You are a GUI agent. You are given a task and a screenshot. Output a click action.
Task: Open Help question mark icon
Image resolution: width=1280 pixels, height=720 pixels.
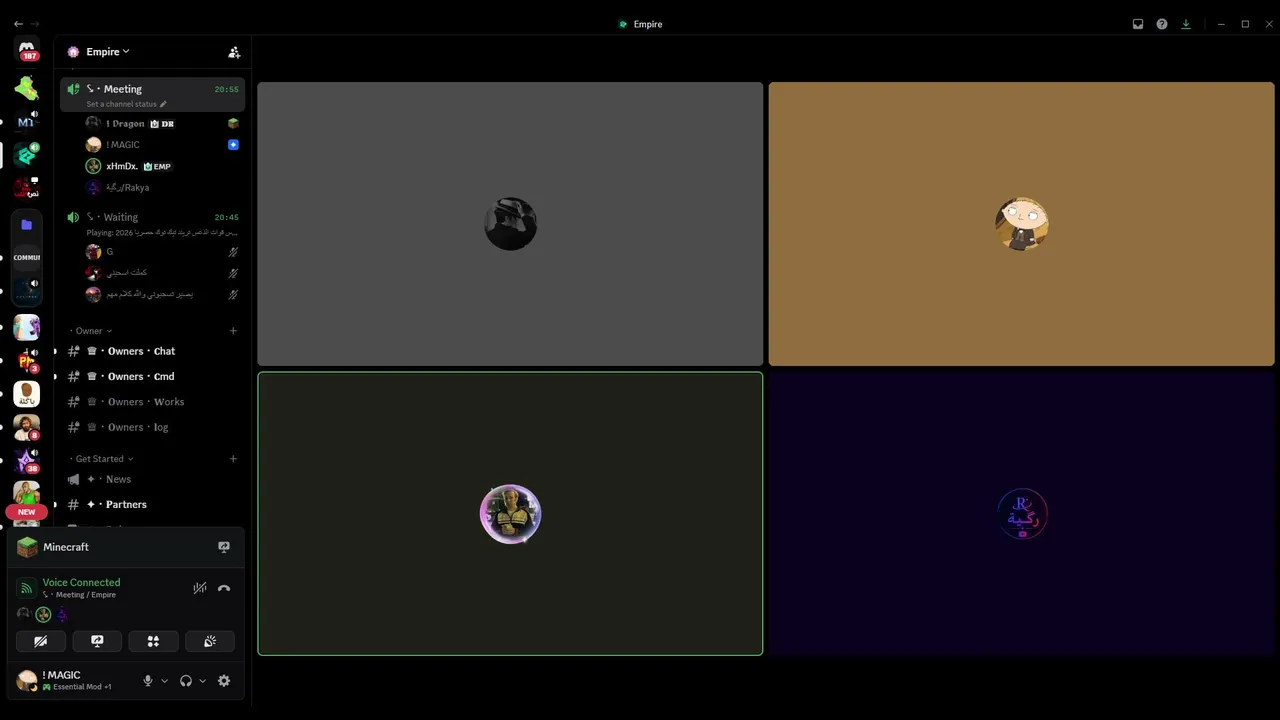coord(1162,24)
